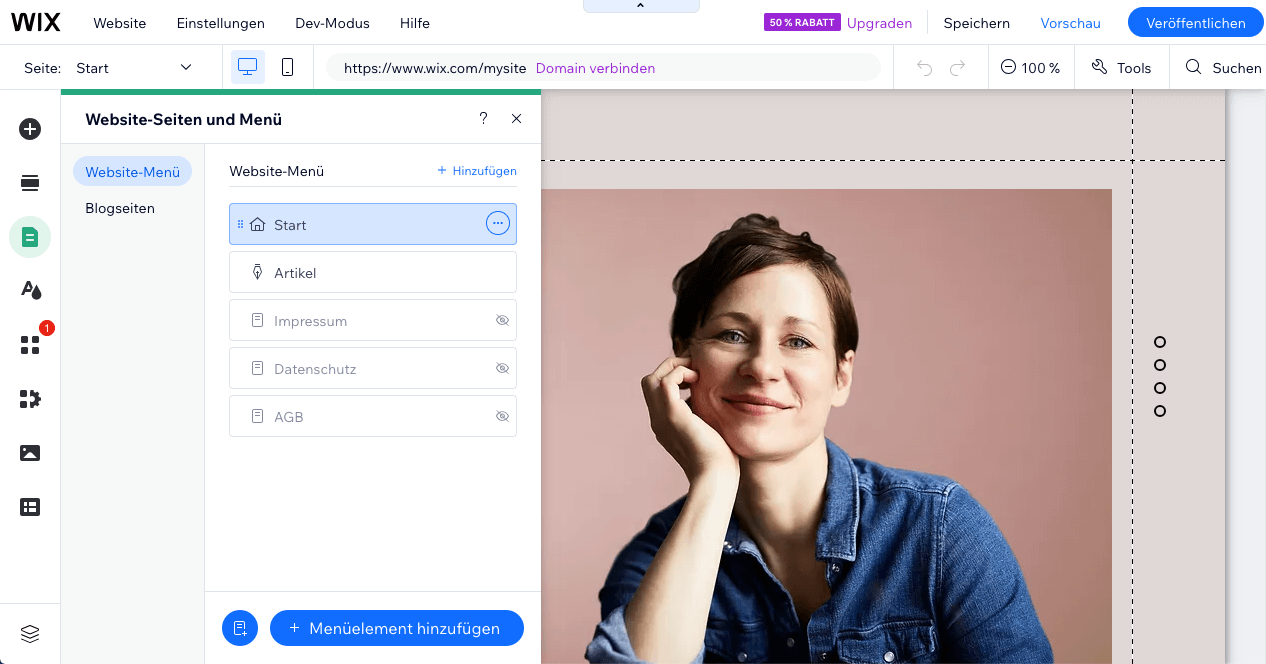The image size is (1266, 664).
Task: Switch to desktop view icon
Action: coord(248,67)
